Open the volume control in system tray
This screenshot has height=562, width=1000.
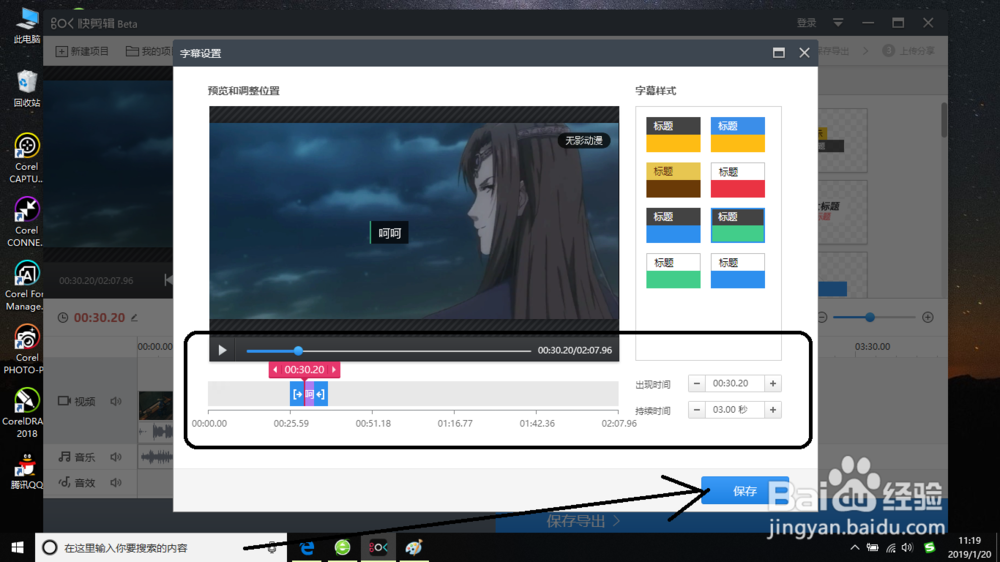tap(908, 547)
